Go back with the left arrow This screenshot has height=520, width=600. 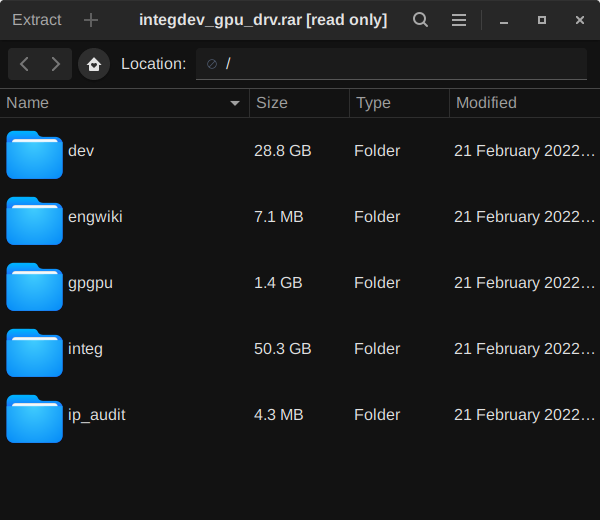coord(25,64)
